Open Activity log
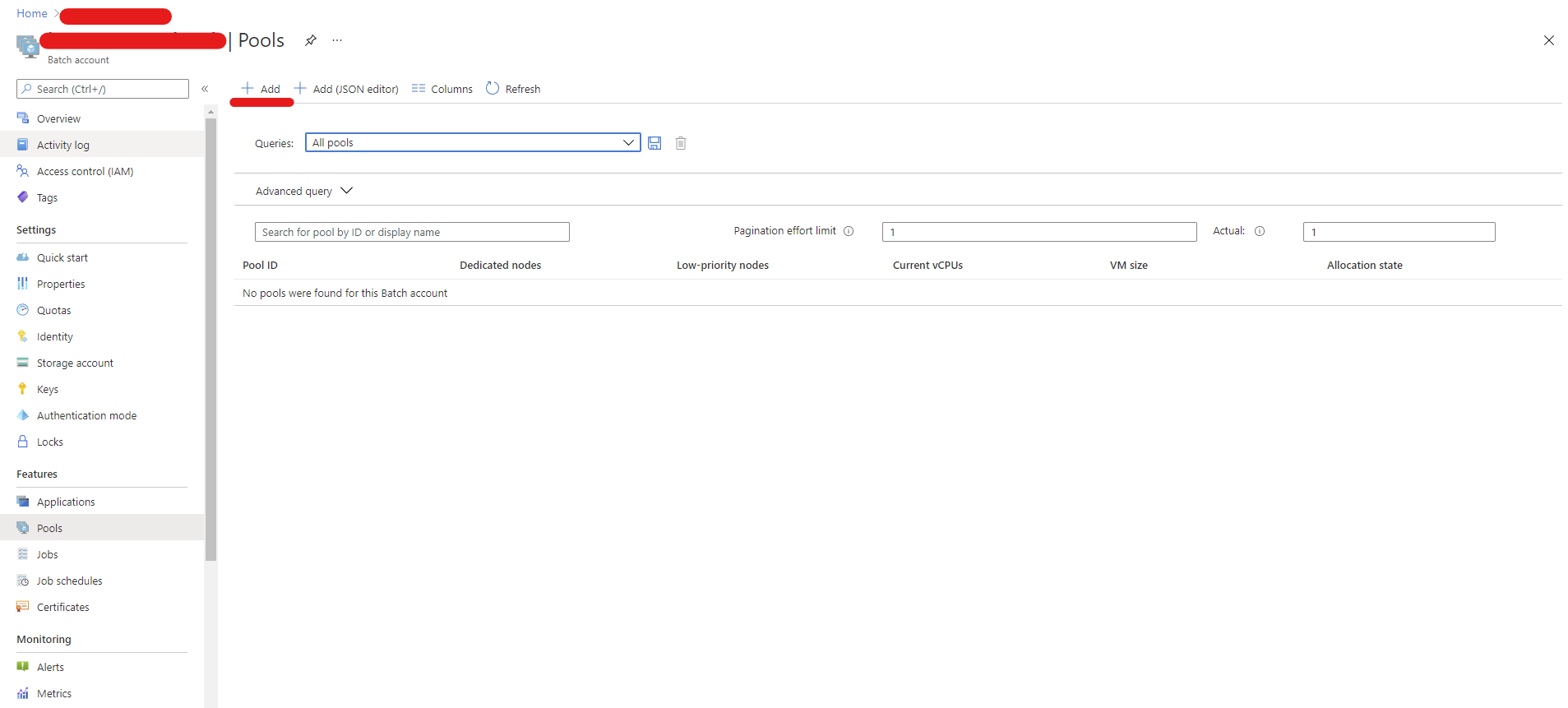Image resolution: width=1568 pixels, height=708 pixels. [102, 145]
